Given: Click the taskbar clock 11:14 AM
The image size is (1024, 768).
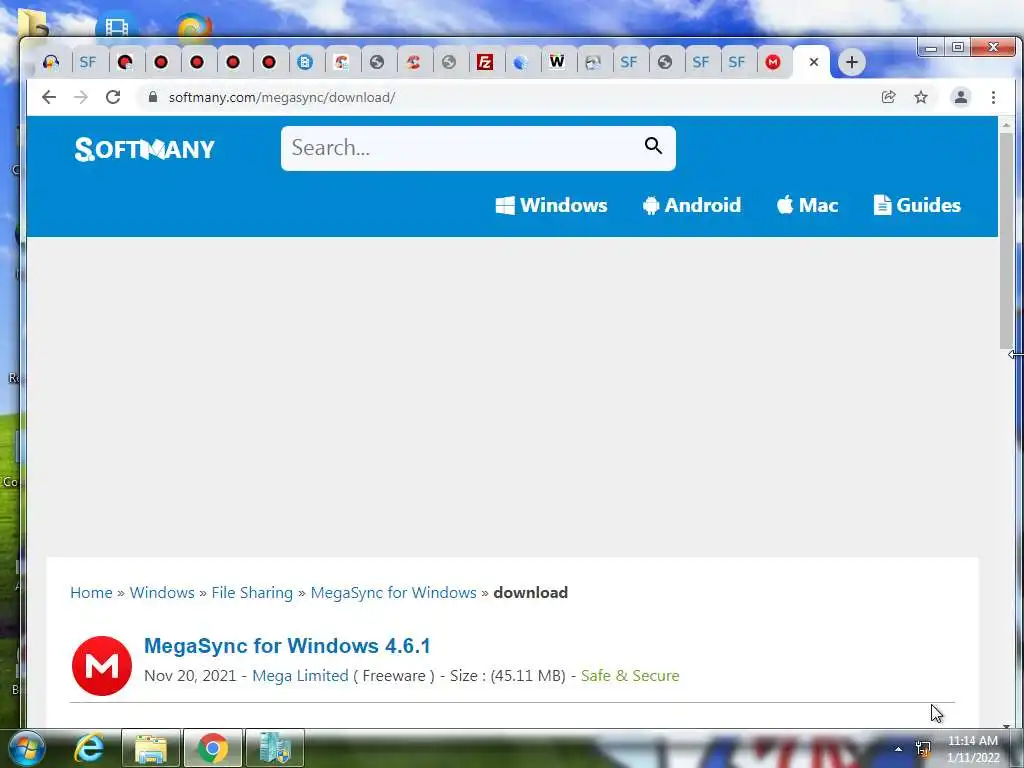Looking at the screenshot, I should pyautogui.click(x=973, y=741).
